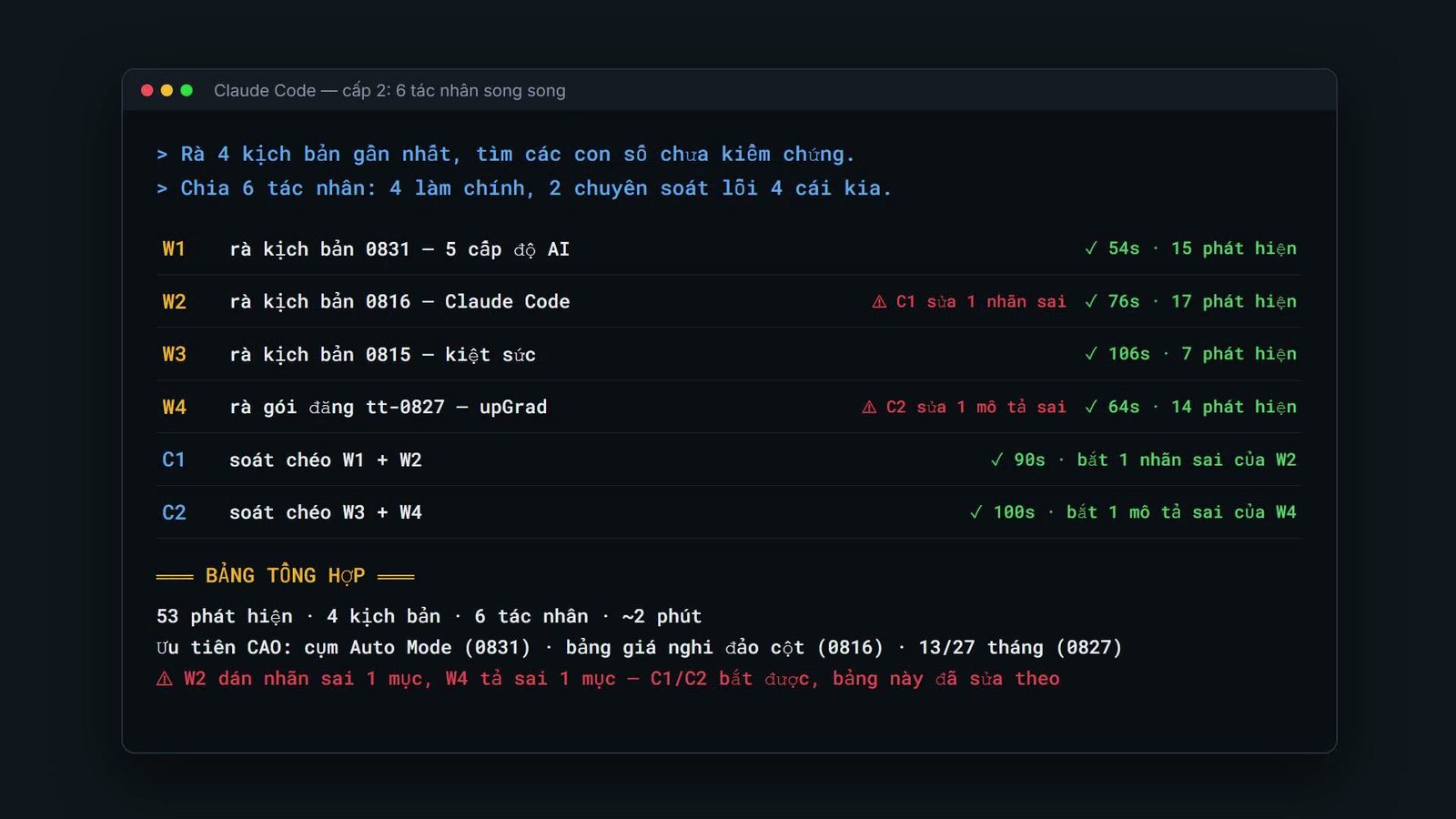The height and width of the screenshot is (819, 1456).
Task: Click the warning triangle icon in W4 row
Action: 869,407
